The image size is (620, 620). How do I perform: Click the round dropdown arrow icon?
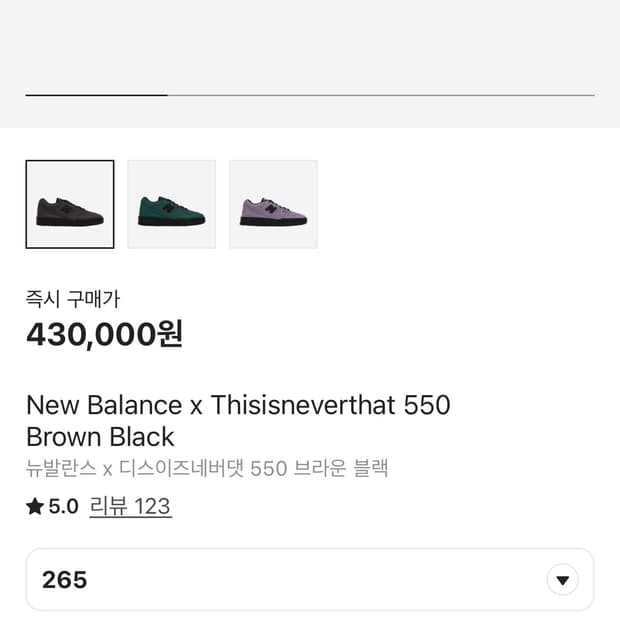click(x=562, y=579)
